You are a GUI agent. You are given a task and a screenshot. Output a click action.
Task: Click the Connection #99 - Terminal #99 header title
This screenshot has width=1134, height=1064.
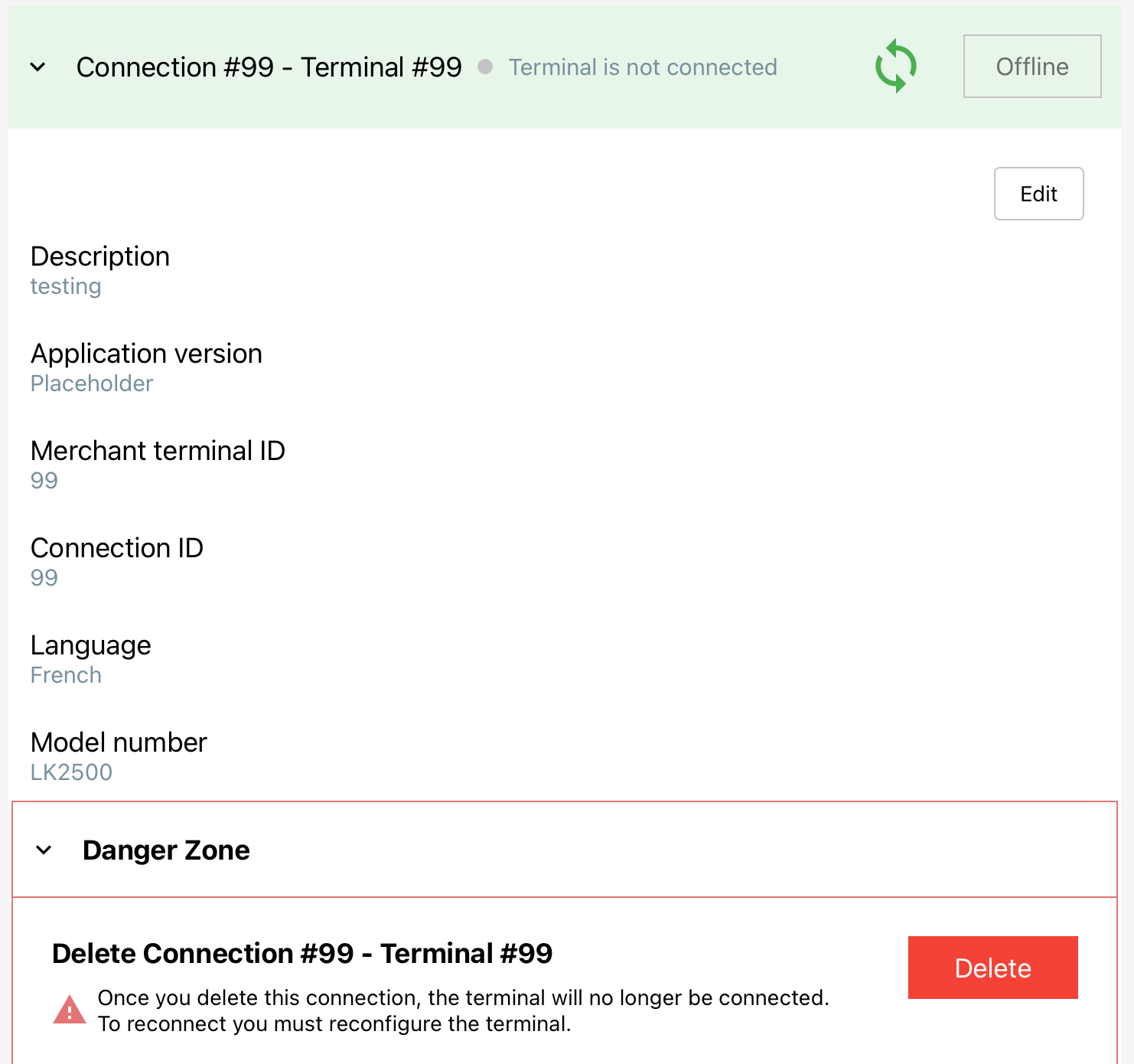[269, 67]
